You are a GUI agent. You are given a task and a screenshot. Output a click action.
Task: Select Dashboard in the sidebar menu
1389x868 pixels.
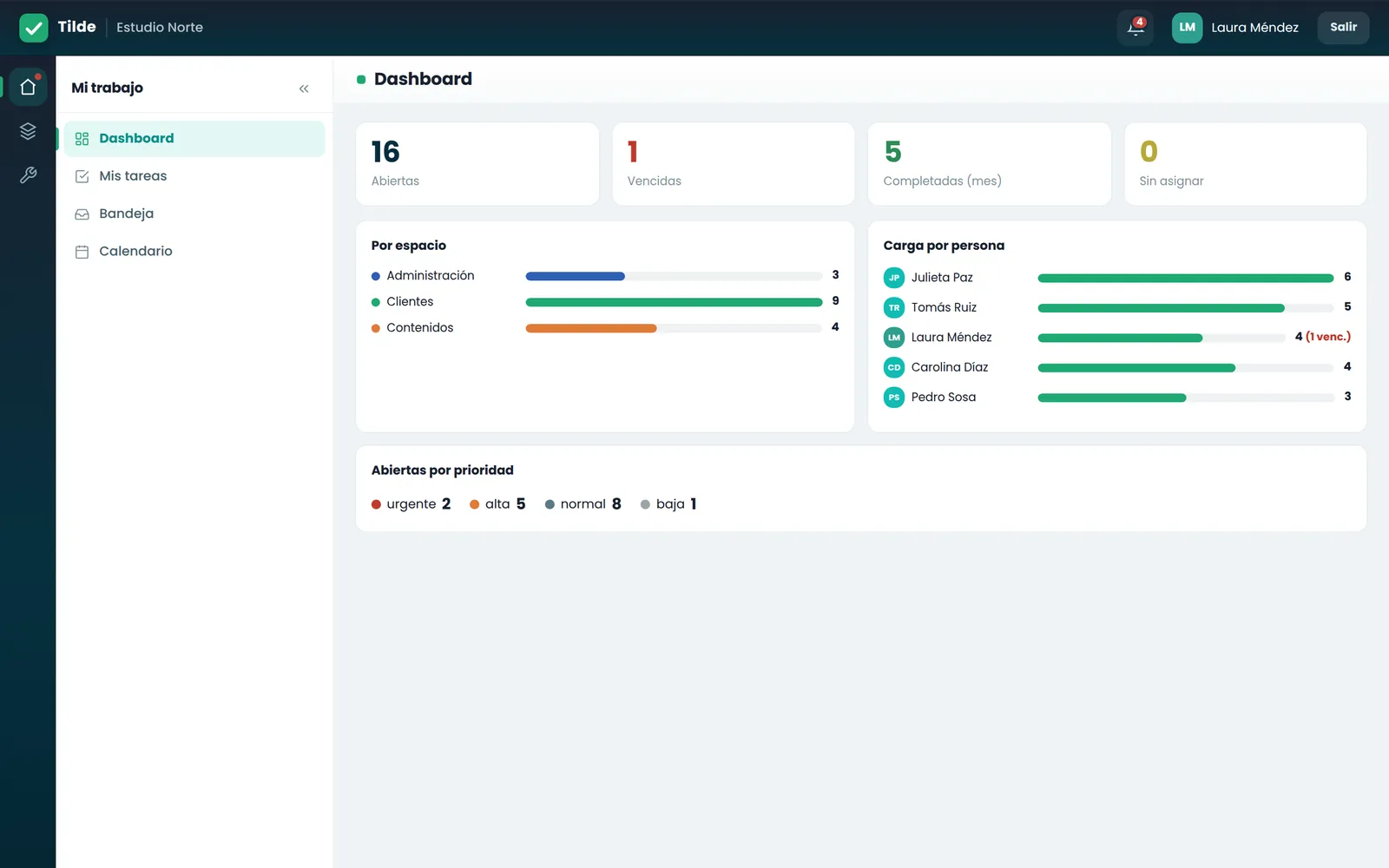click(x=194, y=139)
